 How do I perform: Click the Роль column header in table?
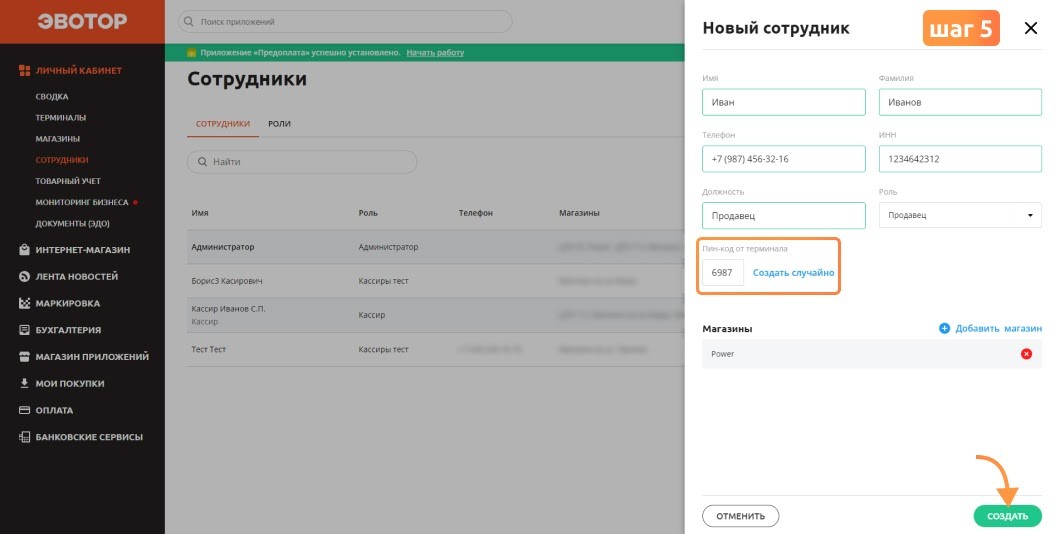pos(368,213)
